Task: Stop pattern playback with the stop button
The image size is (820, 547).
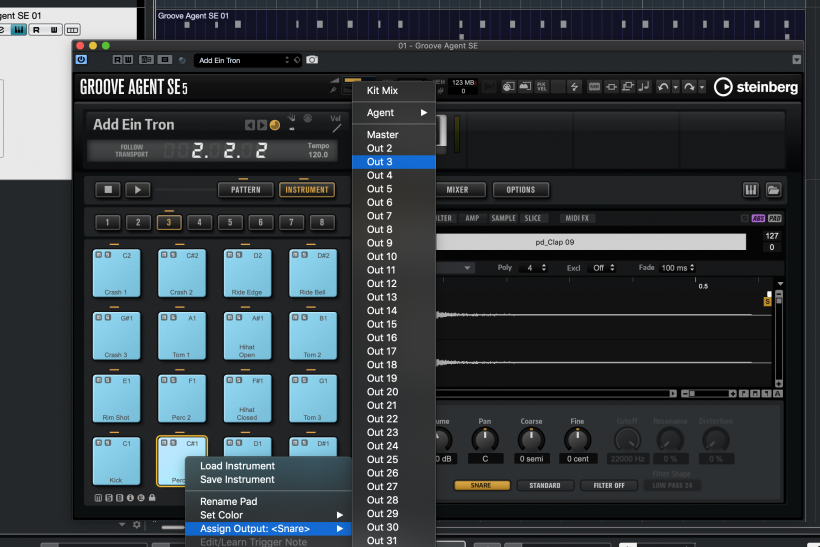Action: [108, 190]
